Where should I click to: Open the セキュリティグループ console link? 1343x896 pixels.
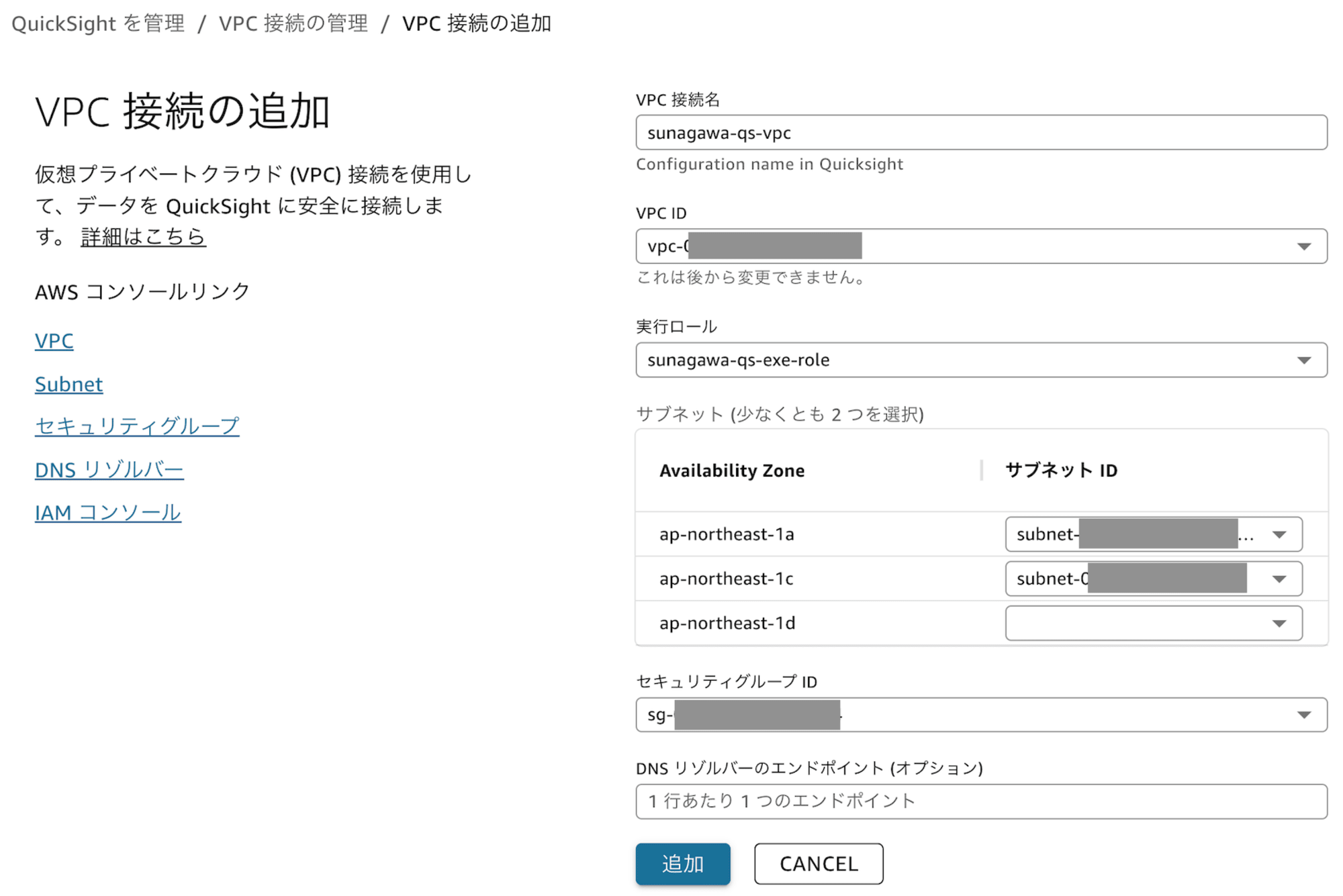coord(137,426)
